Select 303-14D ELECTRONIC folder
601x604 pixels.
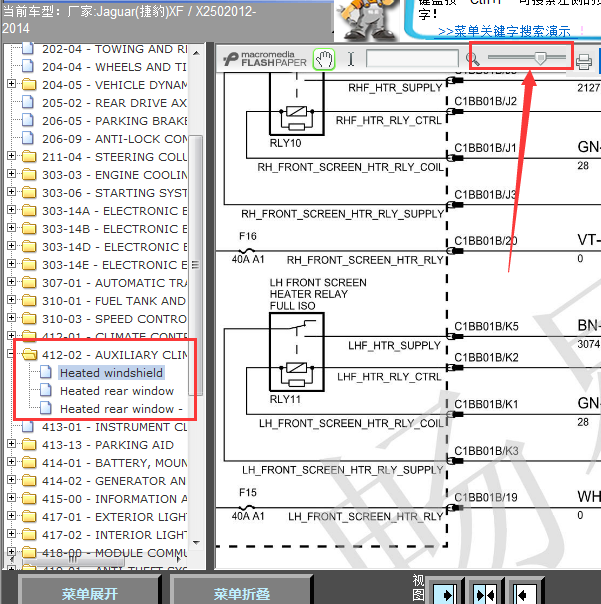pos(114,247)
